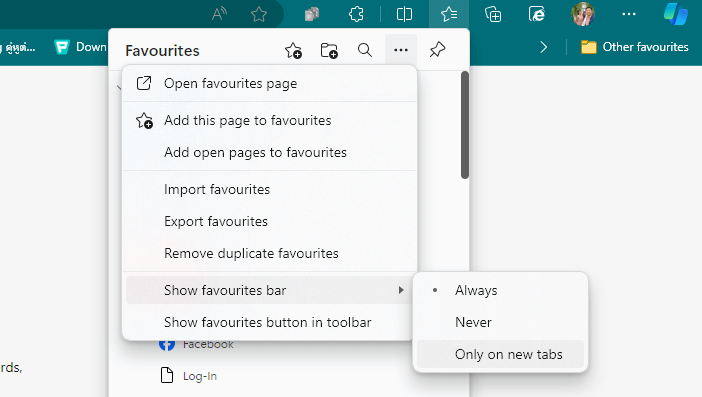Open the Copilot icon

pyautogui.click(x=676, y=14)
